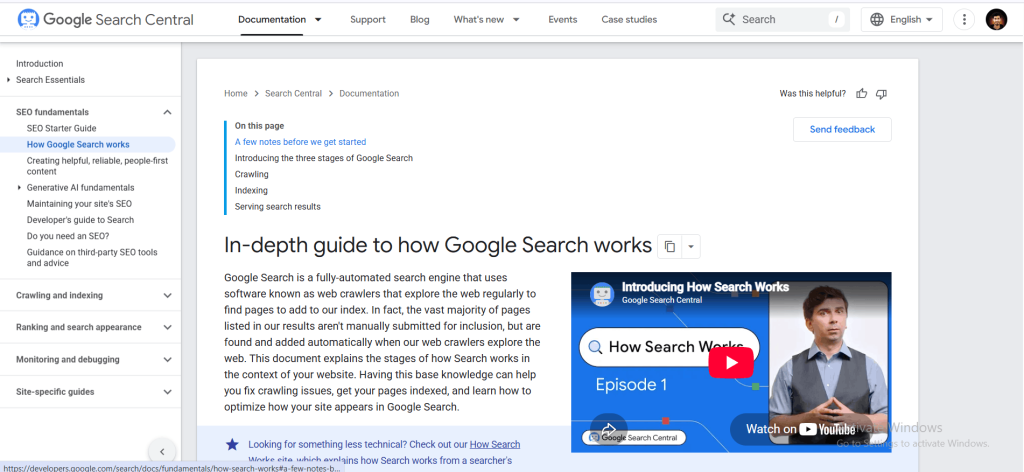Screen dimensions: 1024x472
Task: Click the star icon in the note box
Action: (232, 445)
